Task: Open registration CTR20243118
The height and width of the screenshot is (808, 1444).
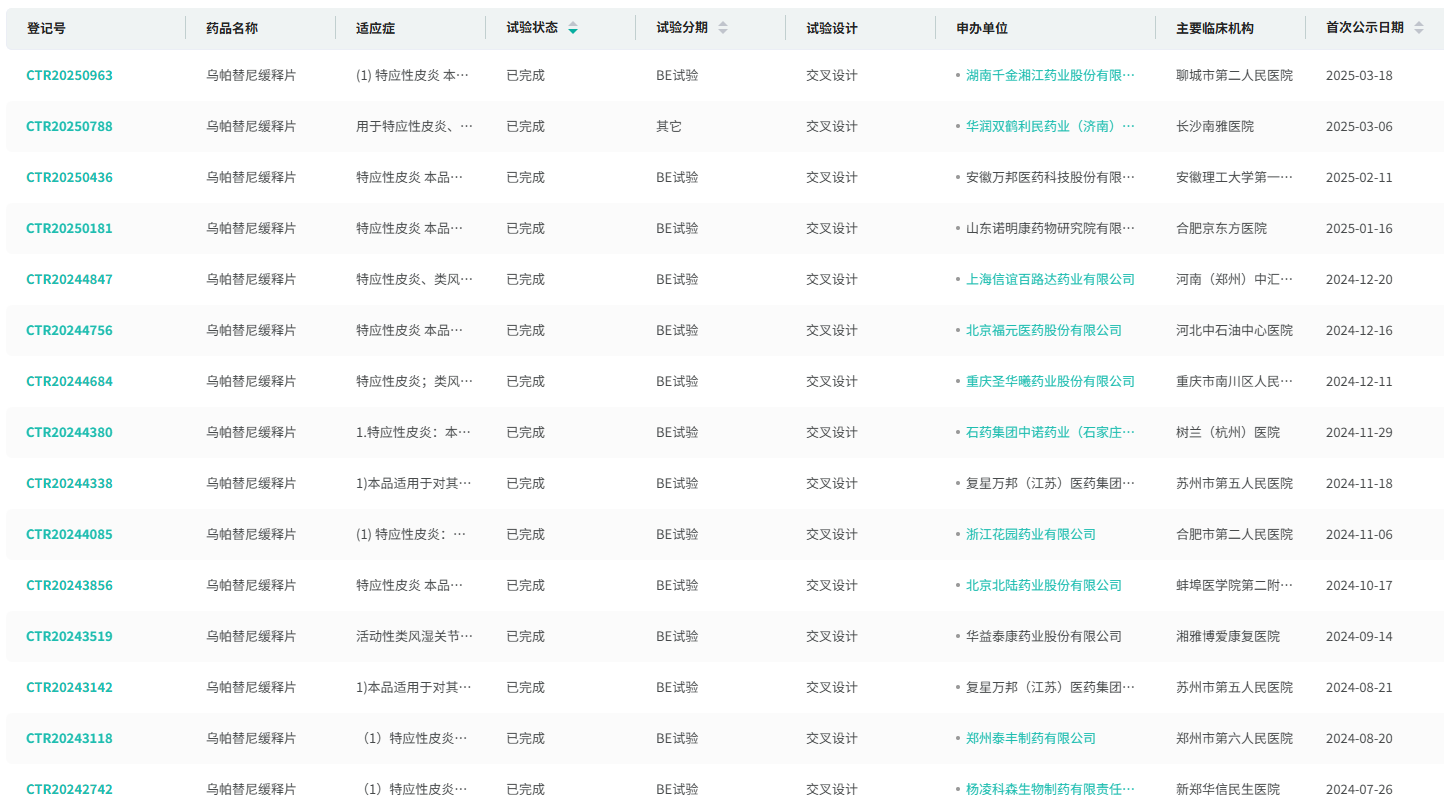Action: coord(69,738)
